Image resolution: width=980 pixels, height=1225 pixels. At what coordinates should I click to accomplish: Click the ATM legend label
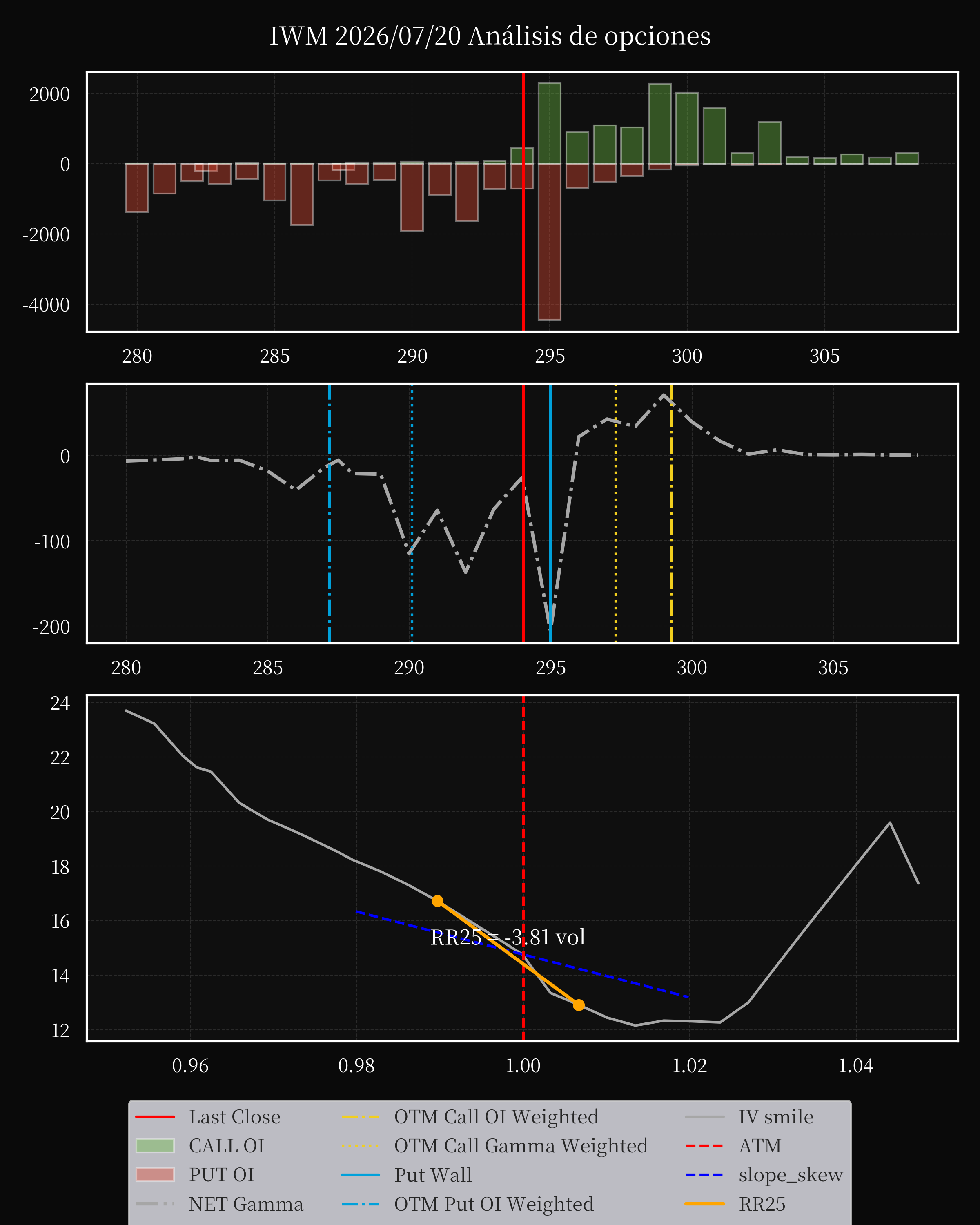coord(760,1146)
